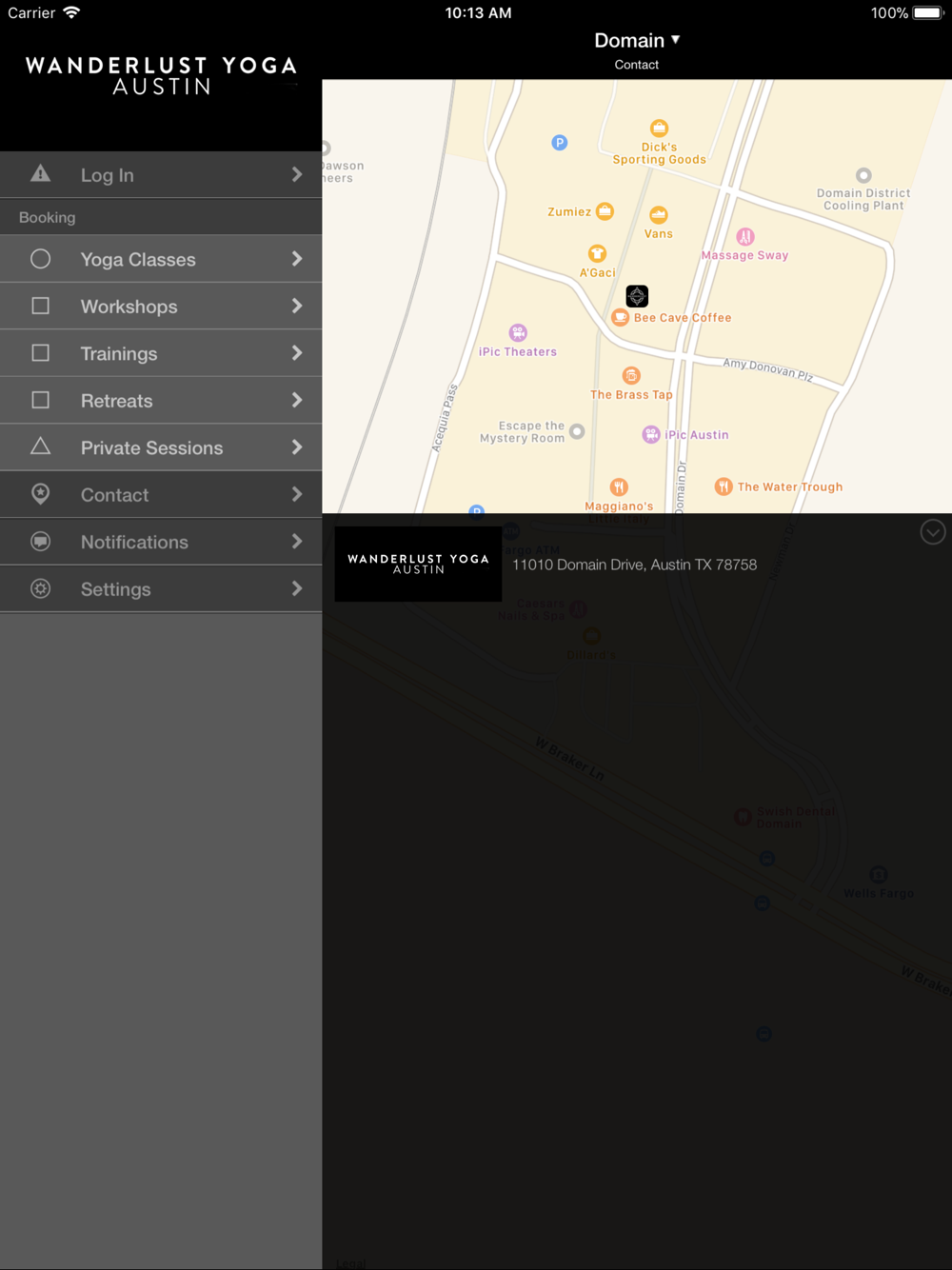Tap the Amy Donovan Plz street label
The height and width of the screenshot is (1270, 952).
768,369
